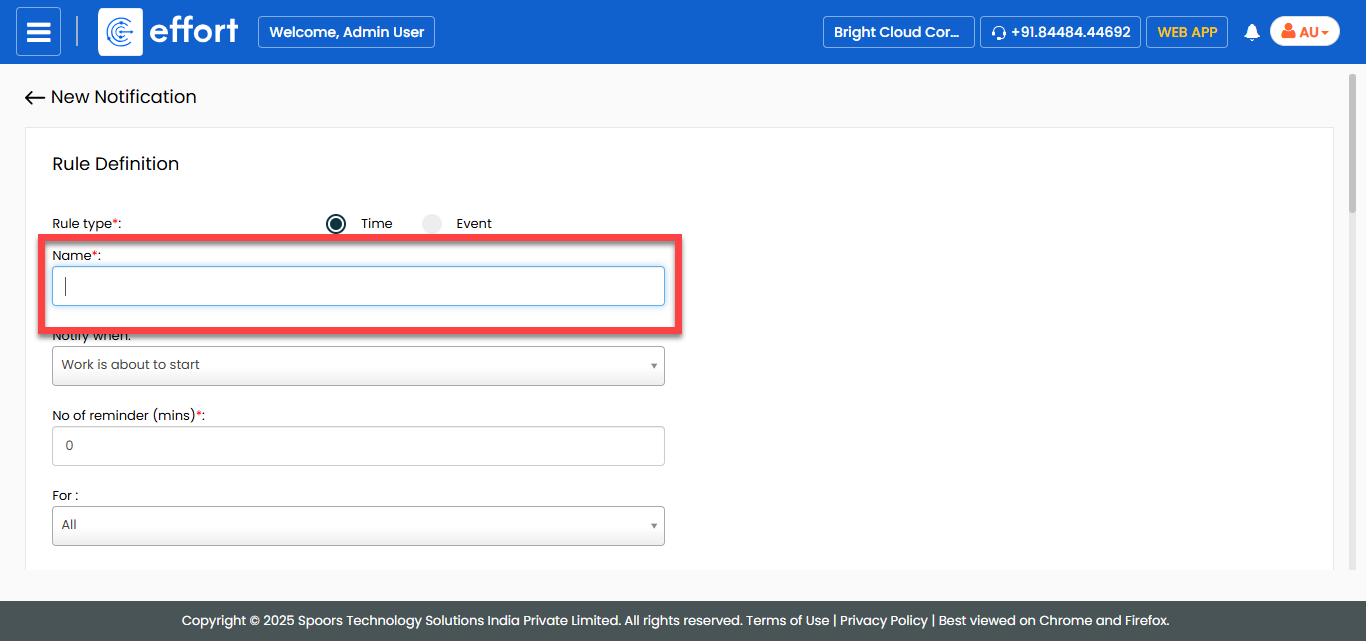
Task: Open the Bright Cloud Cor... company selector
Action: pos(897,32)
